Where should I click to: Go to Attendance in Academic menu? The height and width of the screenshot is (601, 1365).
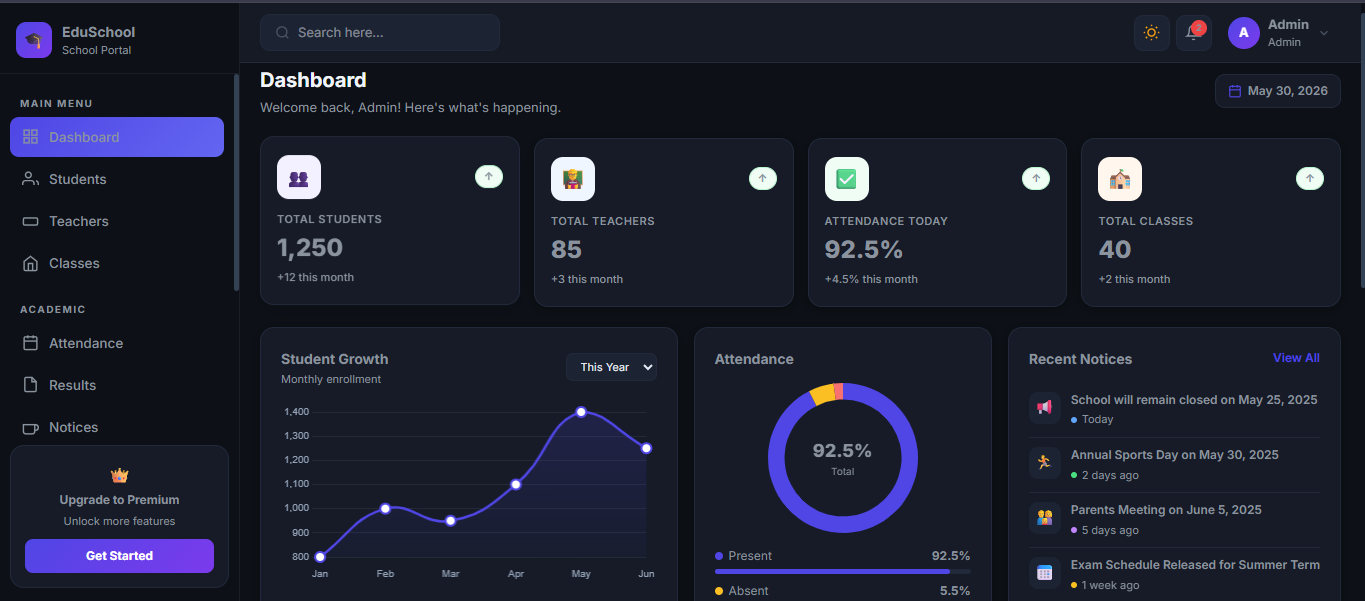pyautogui.click(x=117, y=343)
